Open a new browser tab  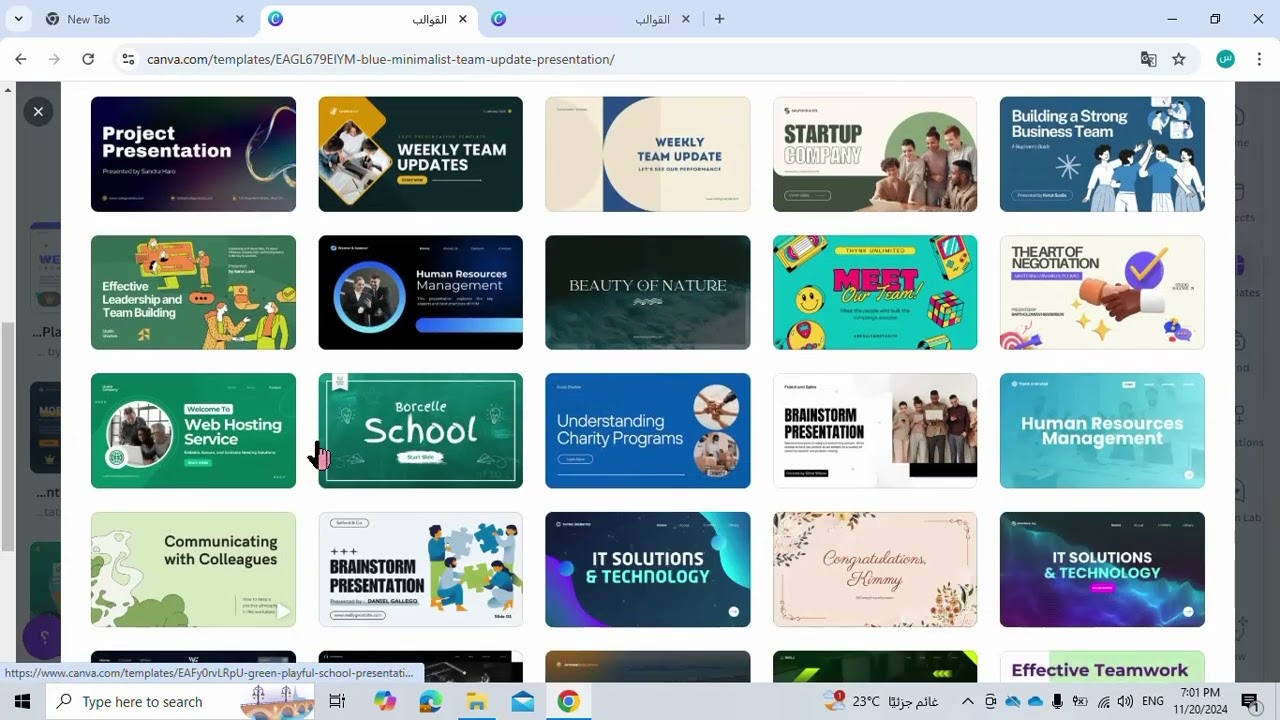coord(719,19)
